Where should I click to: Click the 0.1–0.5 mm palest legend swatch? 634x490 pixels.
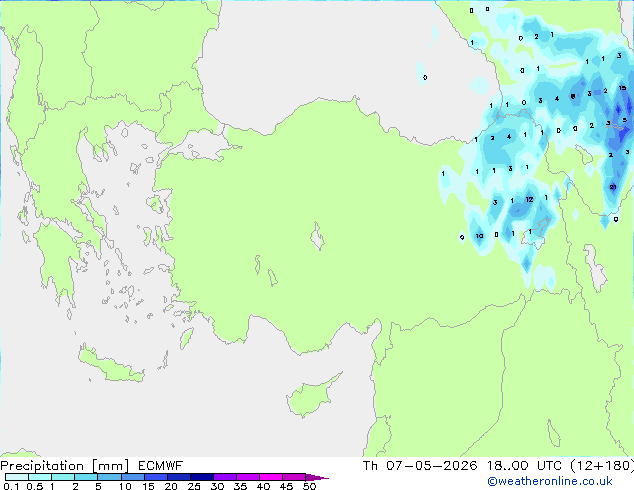pyautogui.click(x=17, y=477)
